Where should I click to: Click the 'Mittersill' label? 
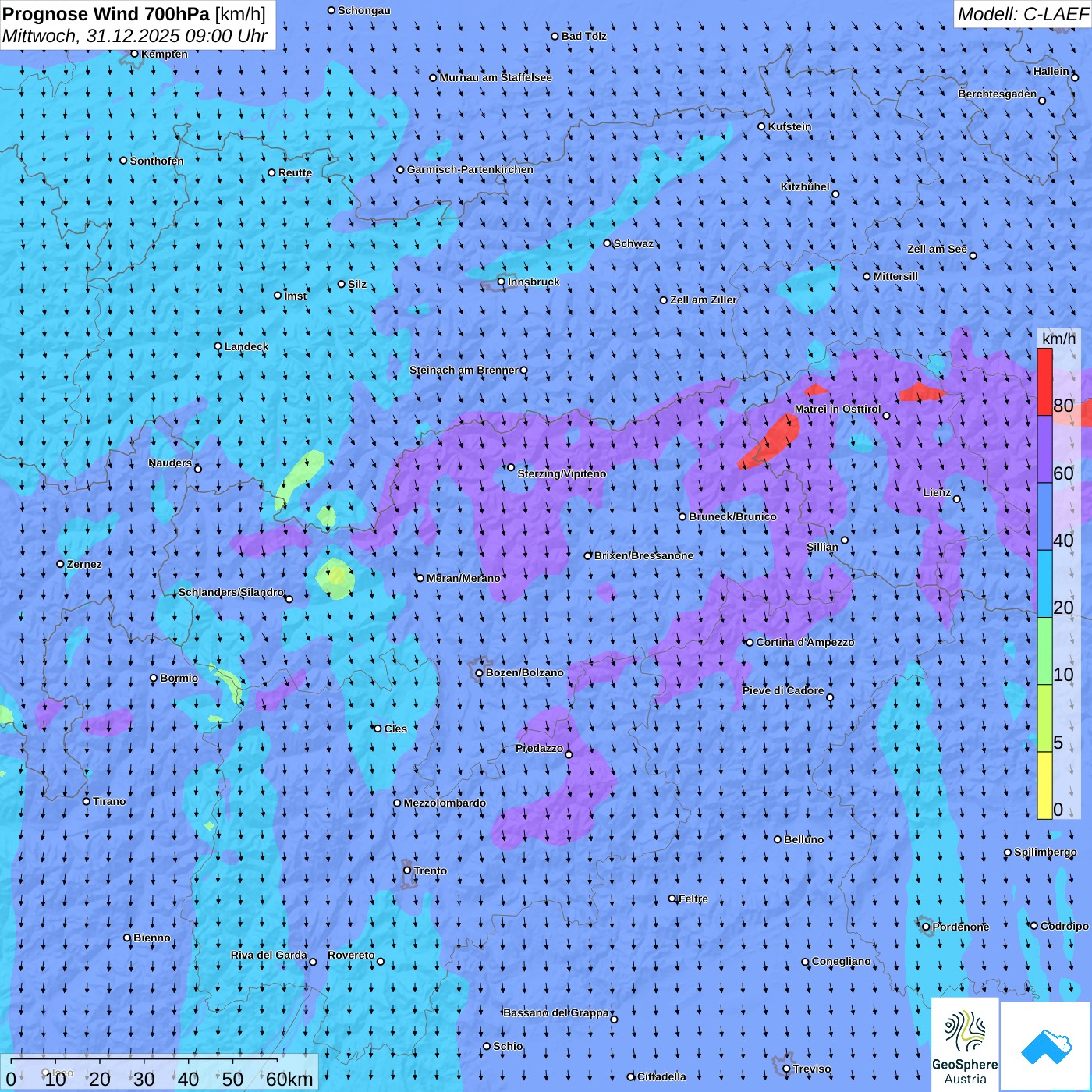(895, 276)
